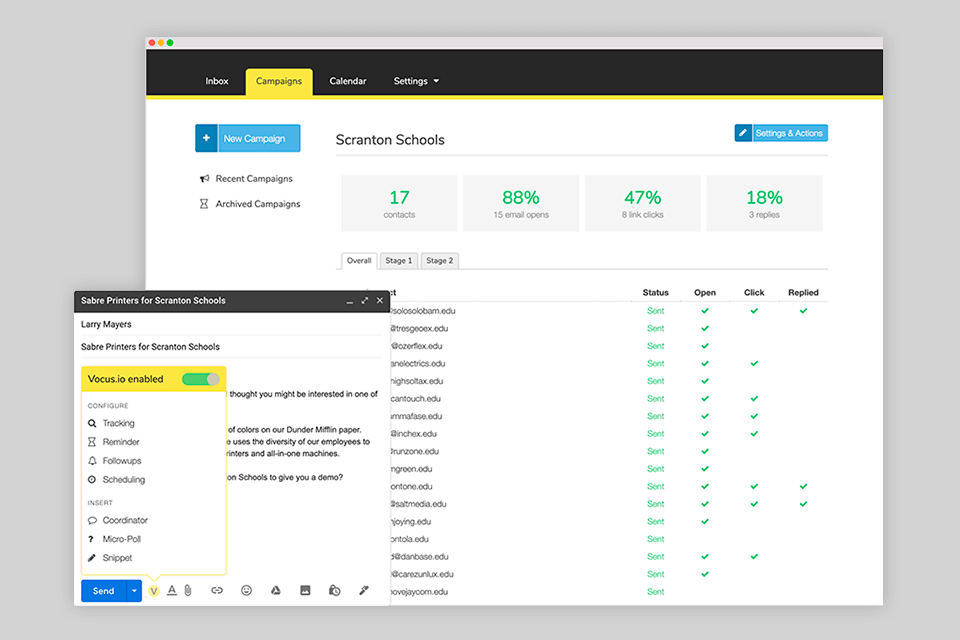Click the pencil icon beside Settings & Actions
Viewport: 960px width, 640px height.
click(x=743, y=133)
